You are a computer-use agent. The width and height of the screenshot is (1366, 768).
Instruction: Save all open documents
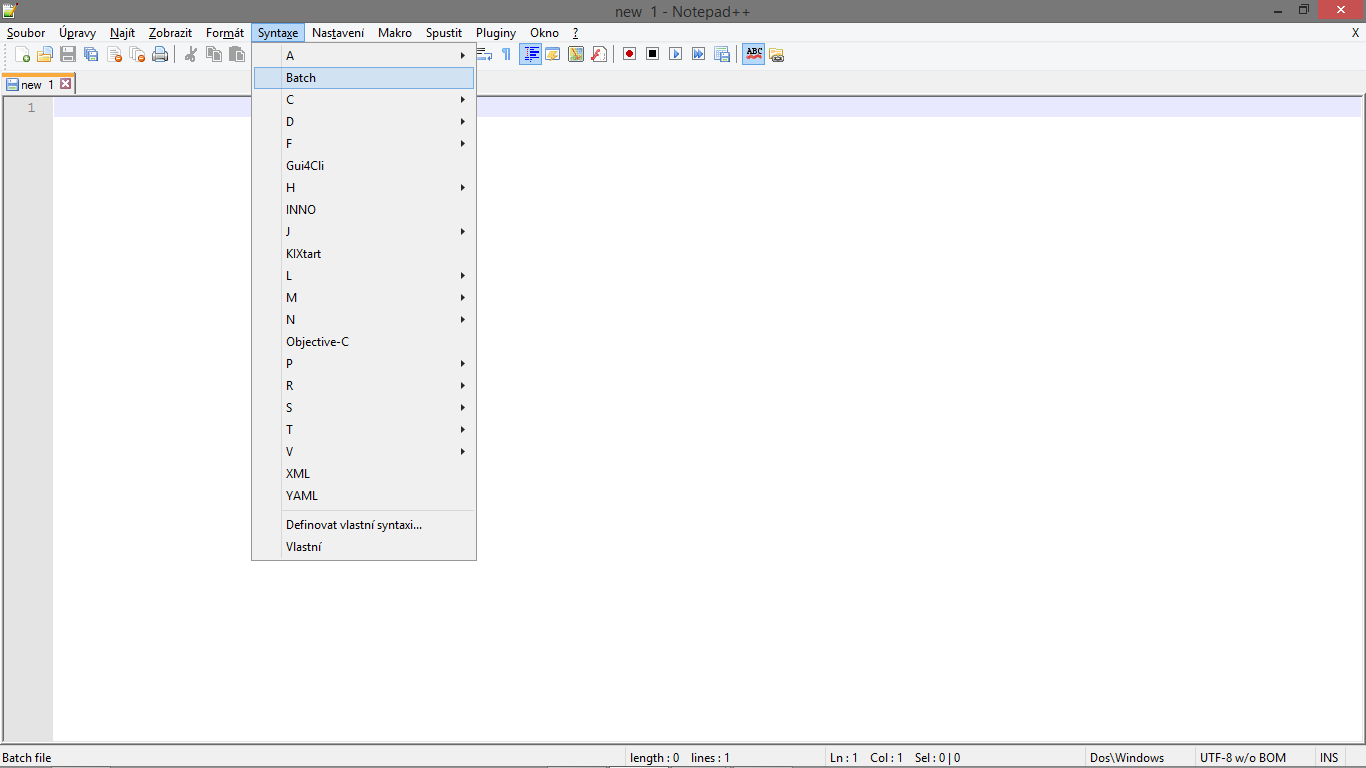[x=90, y=54]
